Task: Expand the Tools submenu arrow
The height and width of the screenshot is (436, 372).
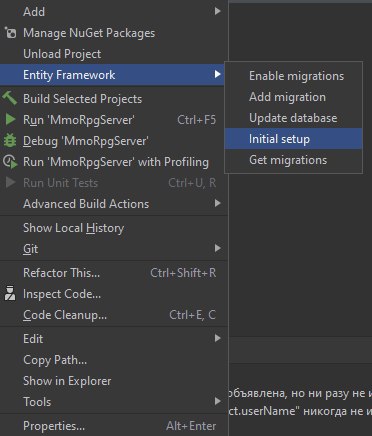Action: [217, 401]
